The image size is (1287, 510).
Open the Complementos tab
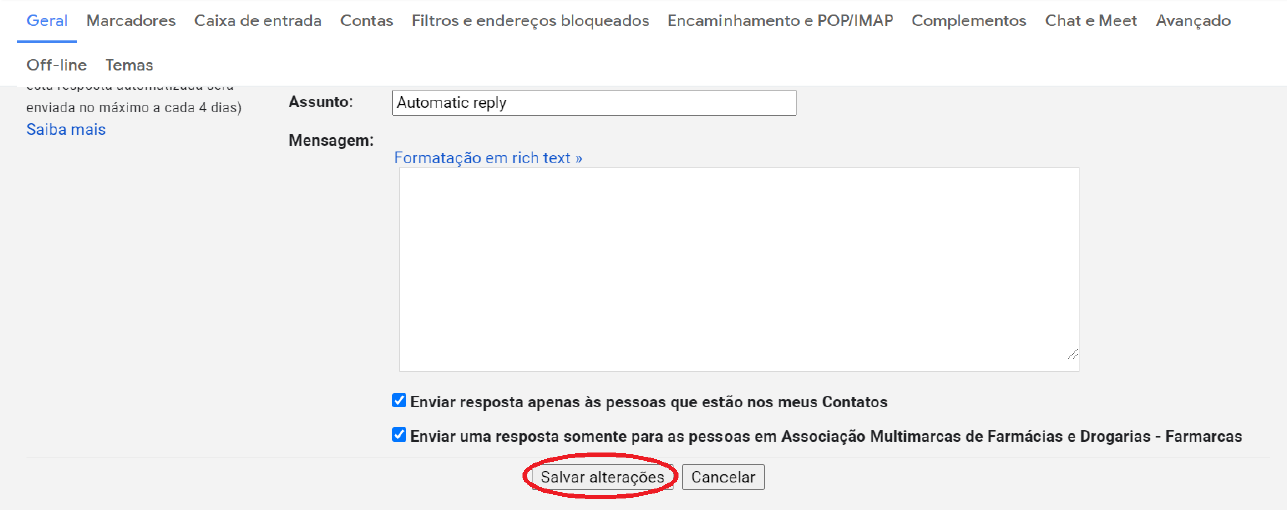(969, 21)
